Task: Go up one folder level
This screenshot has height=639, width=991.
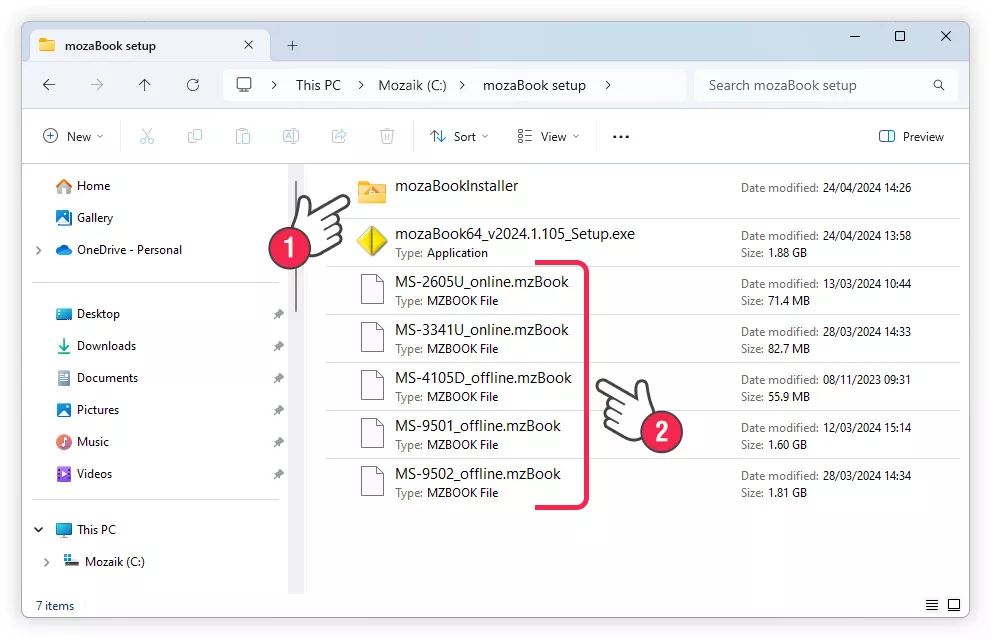Action: tap(145, 86)
